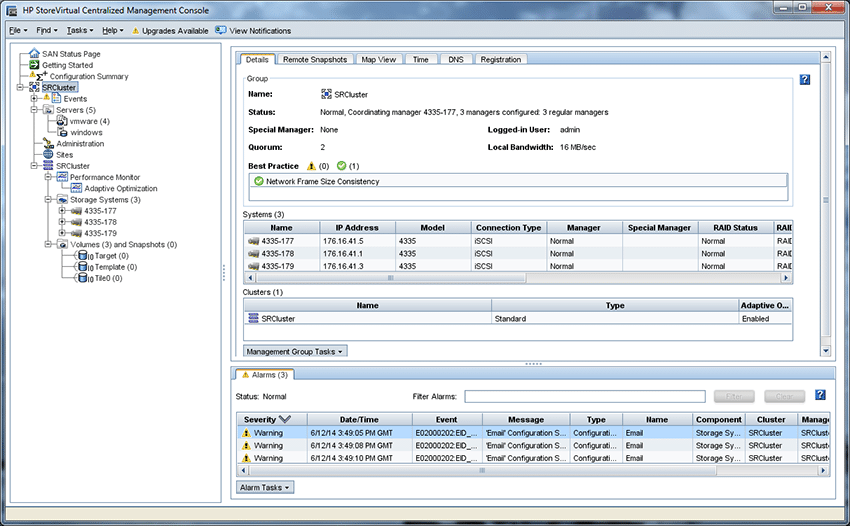Select the Target volume cylinder icon
Image resolution: width=850 pixels, height=526 pixels.
pos(82,255)
